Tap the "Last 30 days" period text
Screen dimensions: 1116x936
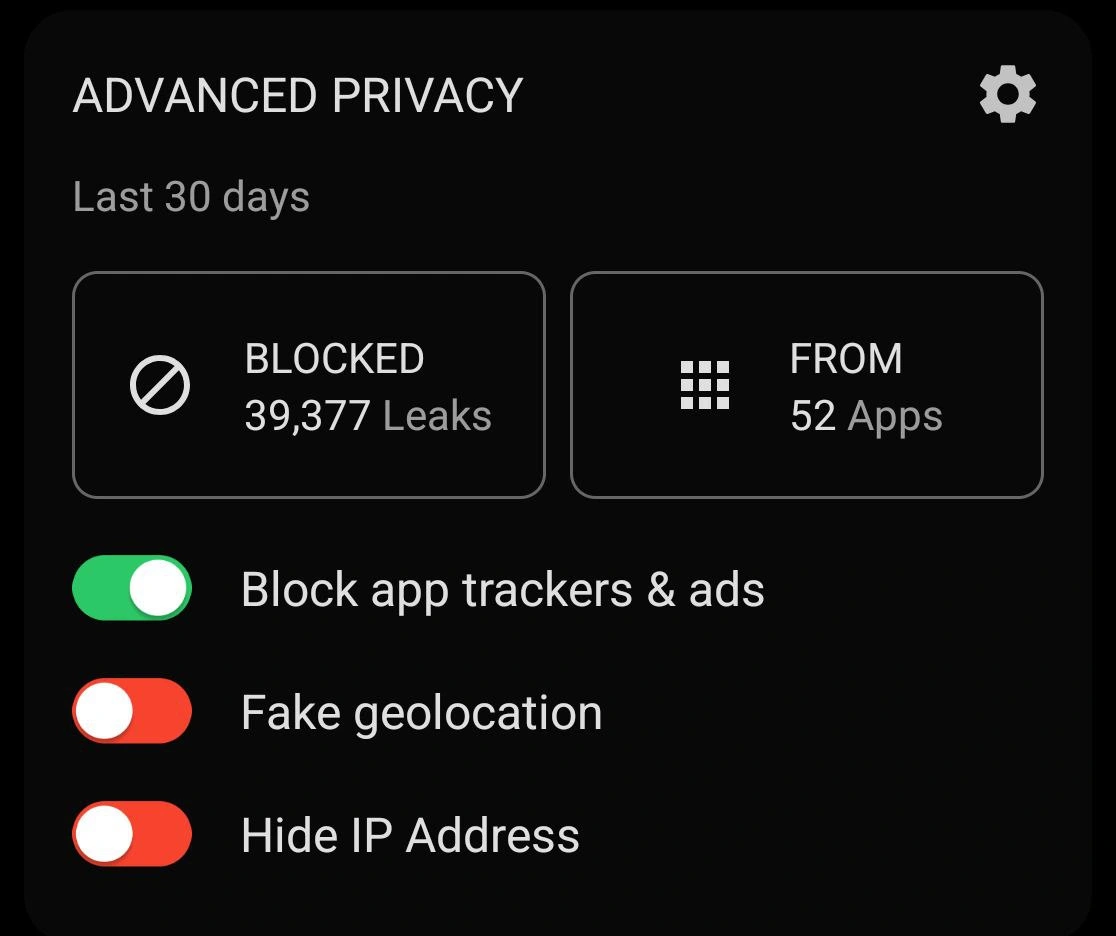click(191, 197)
